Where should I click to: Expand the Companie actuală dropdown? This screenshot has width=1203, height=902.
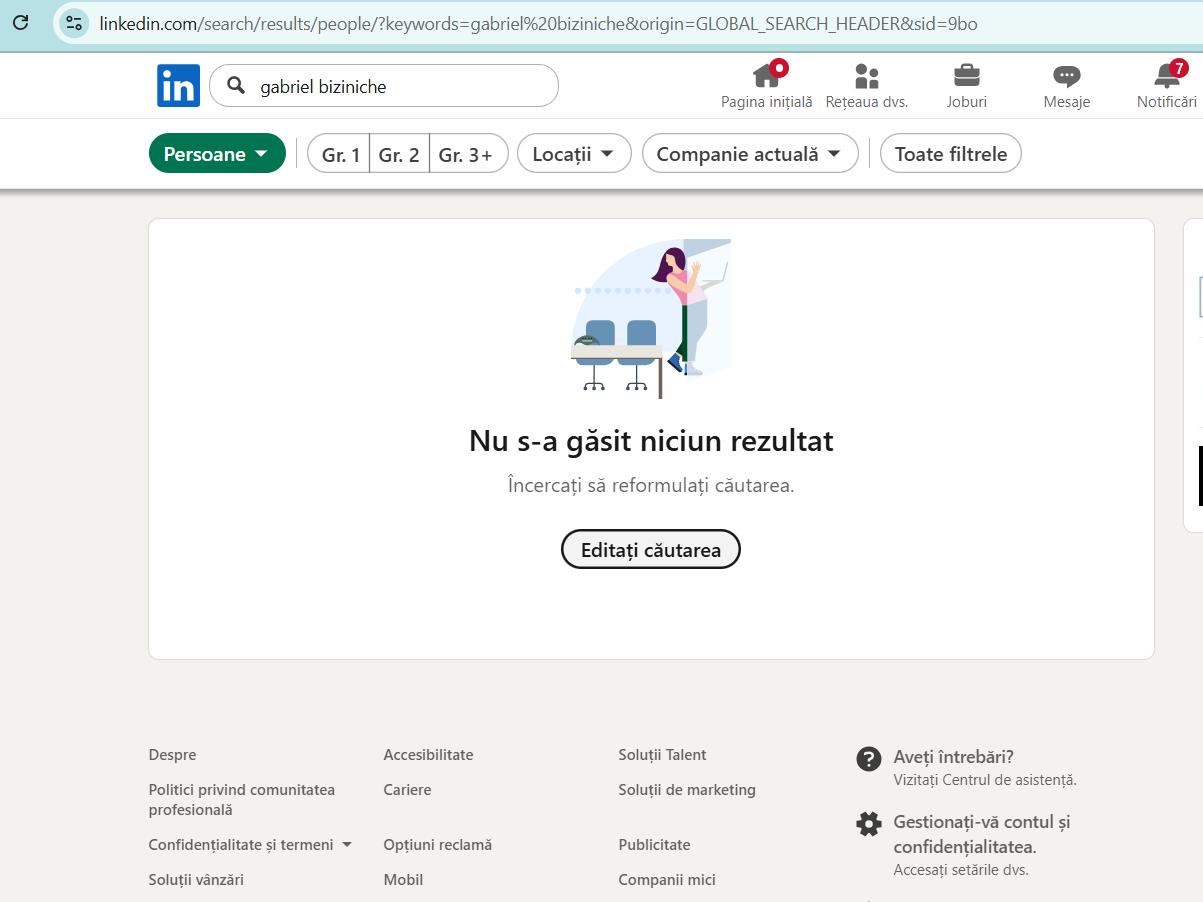coord(749,154)
